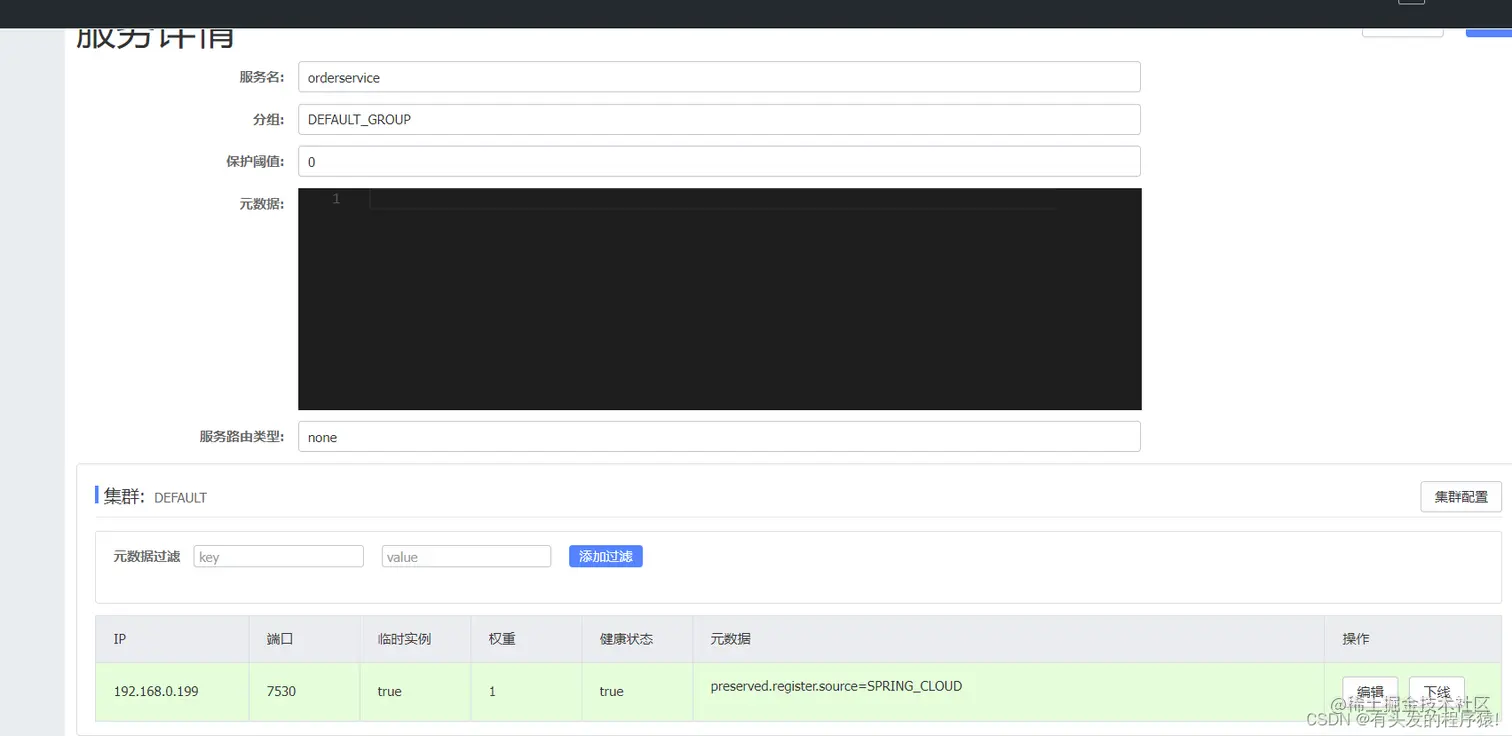Click the 权重 column header

click(x=526, y=639)
